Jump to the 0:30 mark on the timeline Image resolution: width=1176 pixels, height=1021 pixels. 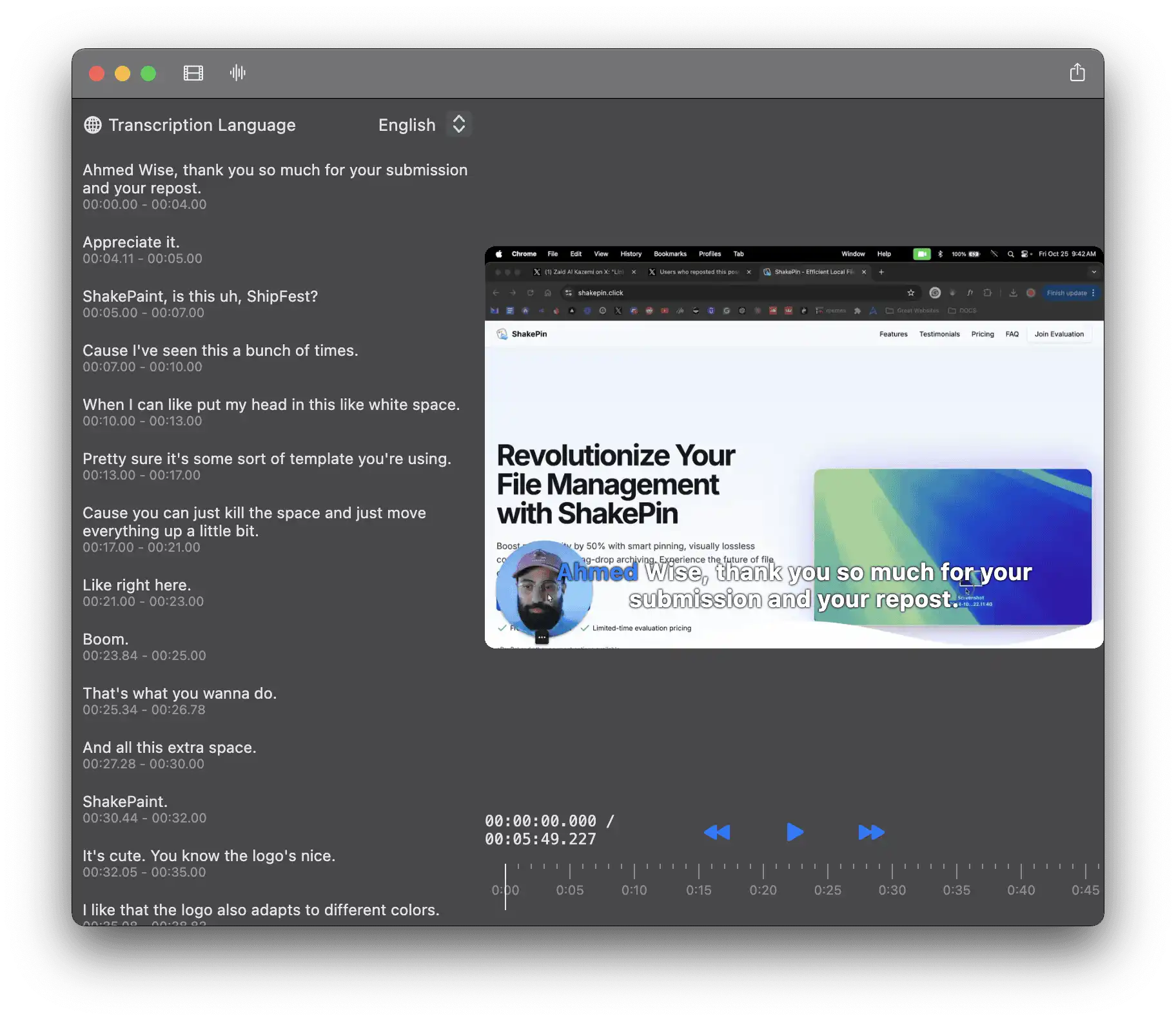[x=892, y=890]
